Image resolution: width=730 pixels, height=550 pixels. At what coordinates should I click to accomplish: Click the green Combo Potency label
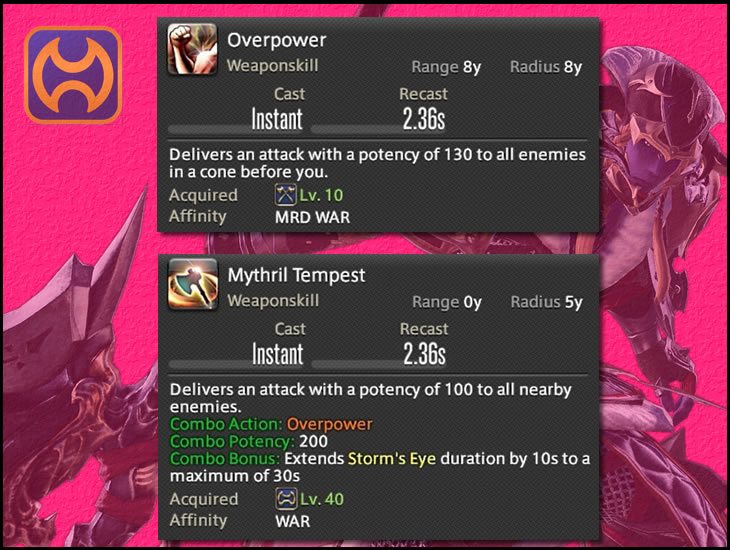point(232,441)
